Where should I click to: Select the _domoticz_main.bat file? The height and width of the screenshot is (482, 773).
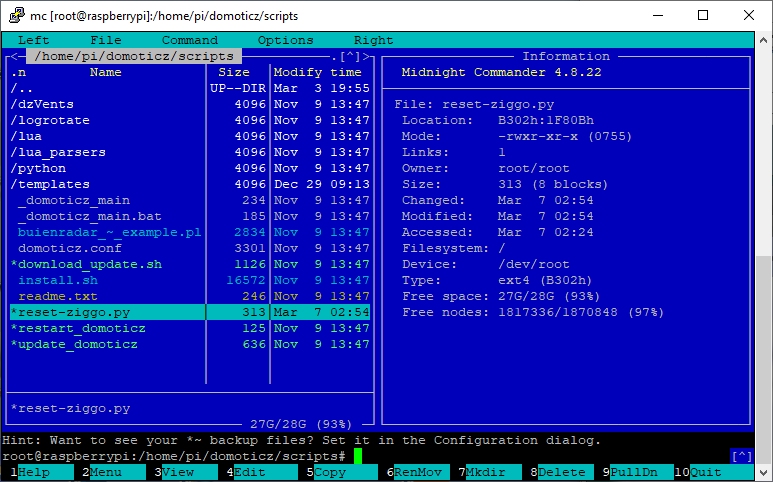[190, 216]
